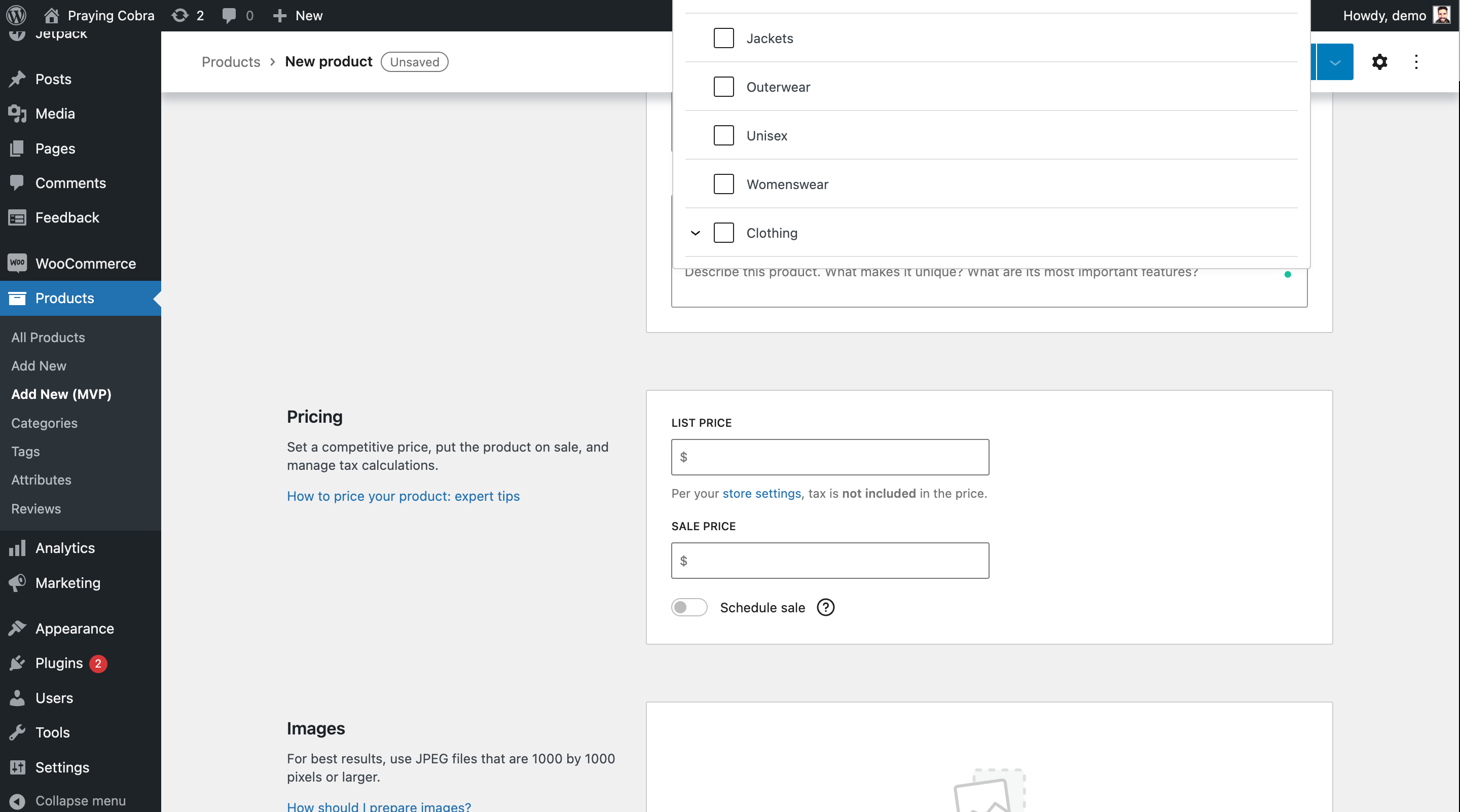This screenshot has height=812, width=1460.
Task: Open the Media library icon in sidebar
Action: tap(17, 114)
